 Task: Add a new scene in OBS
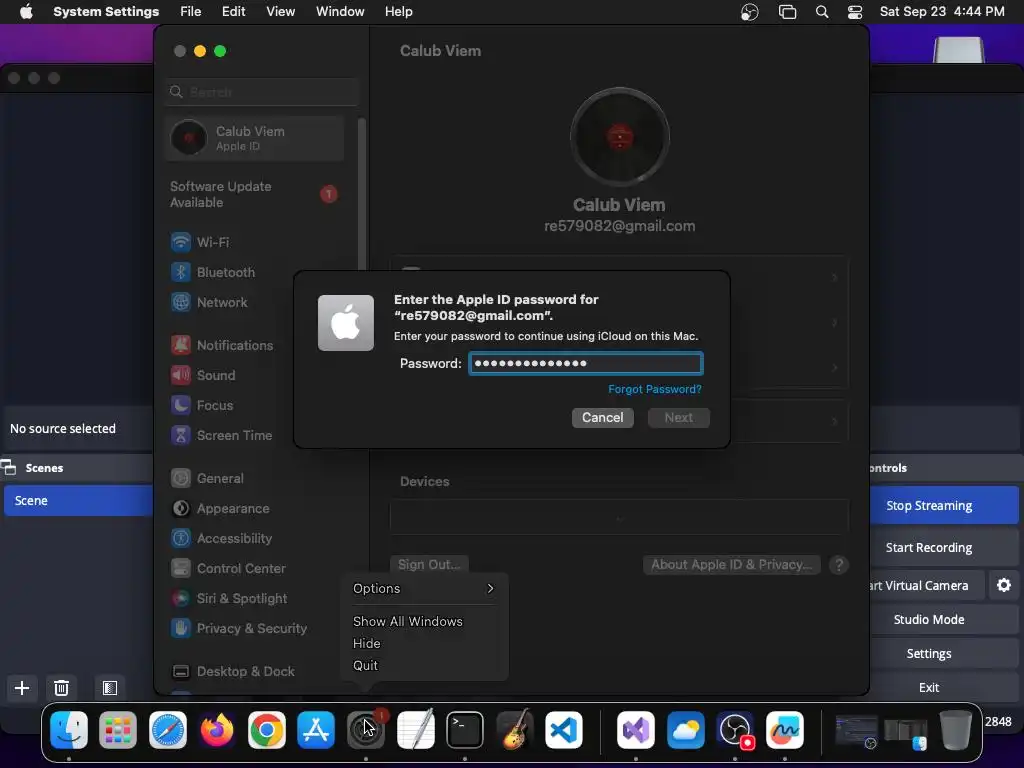(22, 688)
